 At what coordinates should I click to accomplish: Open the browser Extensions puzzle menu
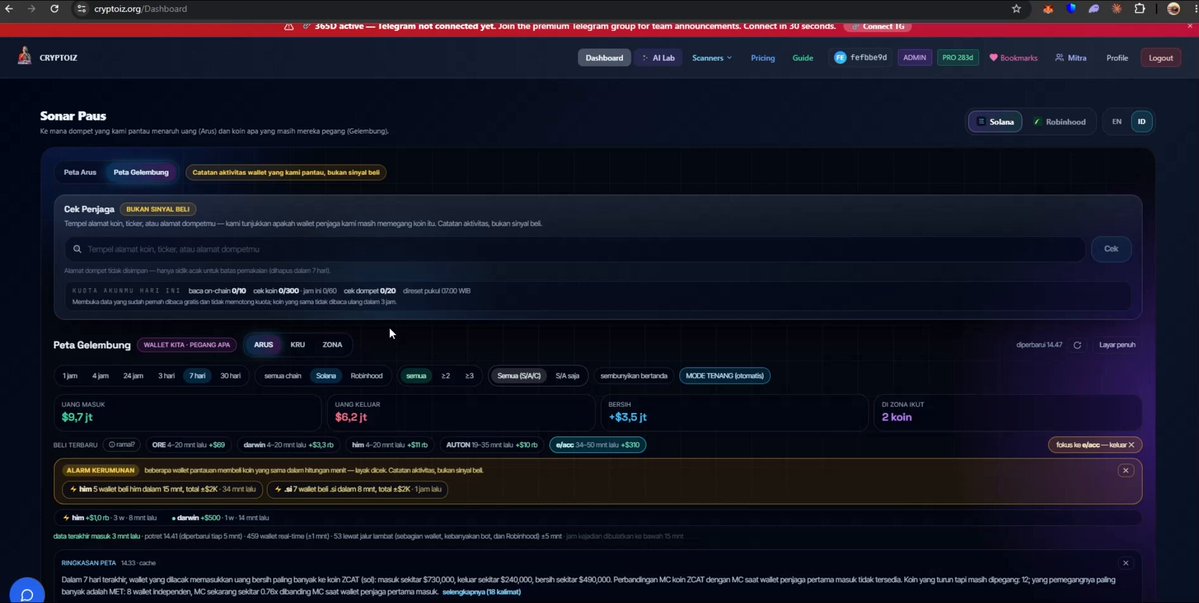[x=1139, y=9]
